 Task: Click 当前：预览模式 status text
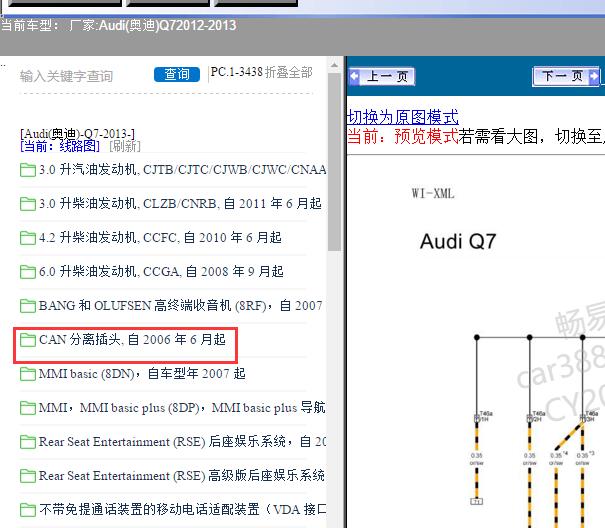coord(403,136)
